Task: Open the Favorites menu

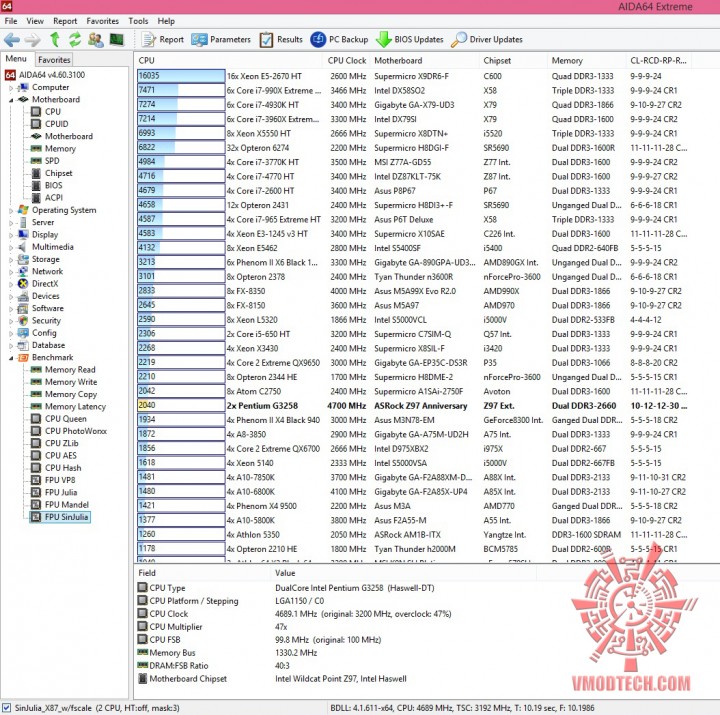Action: (x=102, y=21)
